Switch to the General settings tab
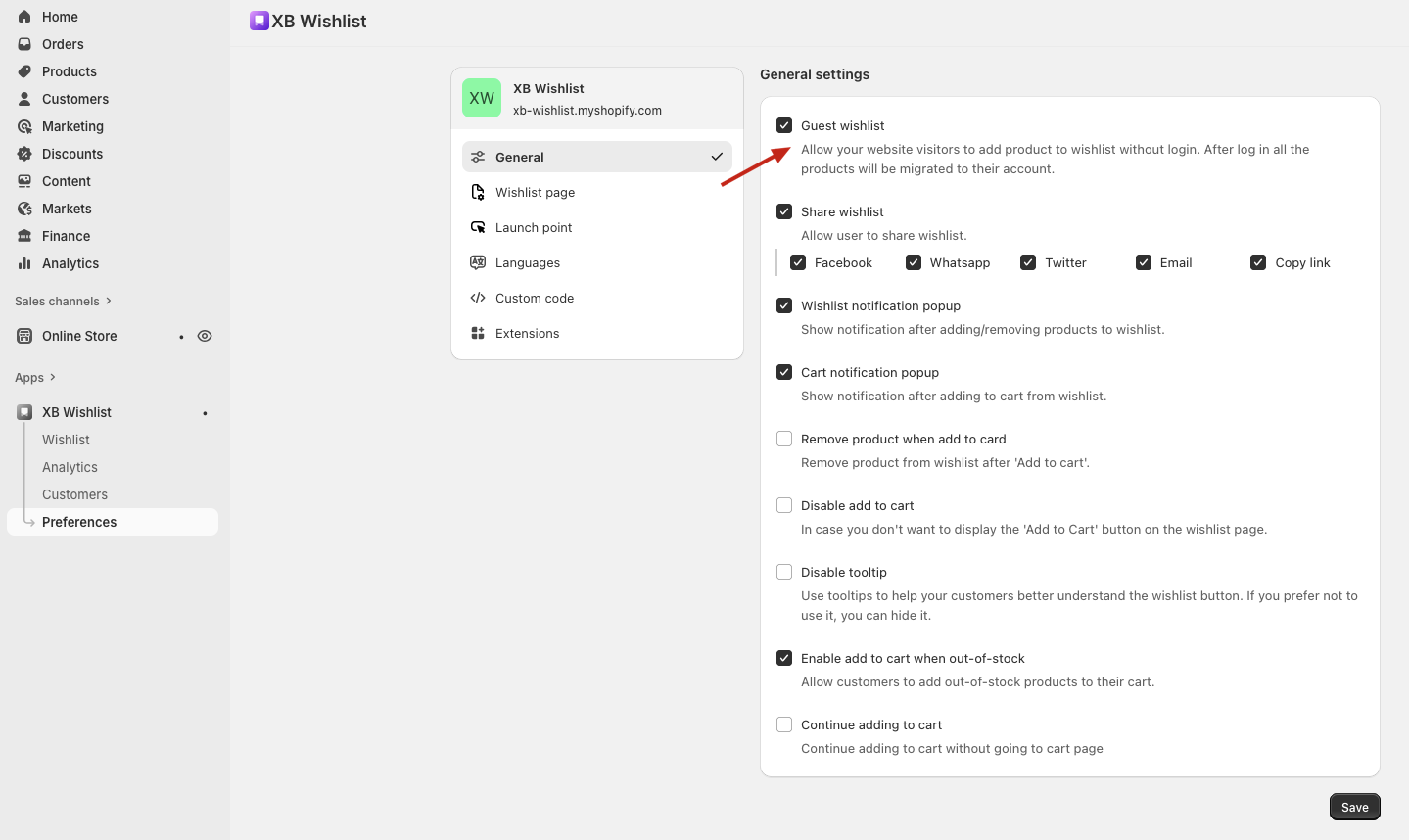Viewport: 1409px width, 840px height. (x=520, y=157)
